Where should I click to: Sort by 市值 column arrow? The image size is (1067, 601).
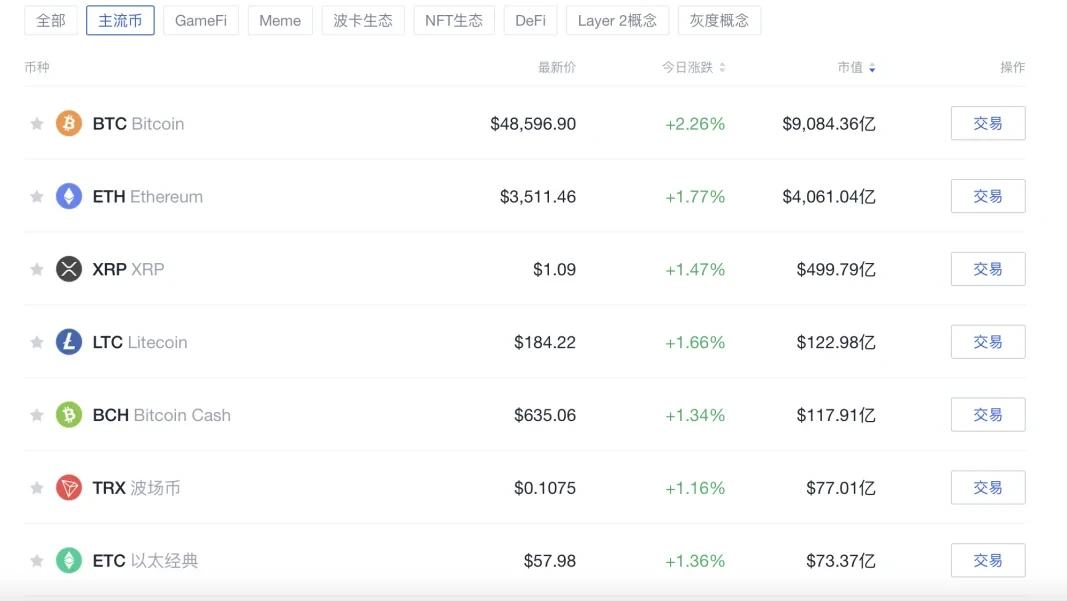point(872,68)
